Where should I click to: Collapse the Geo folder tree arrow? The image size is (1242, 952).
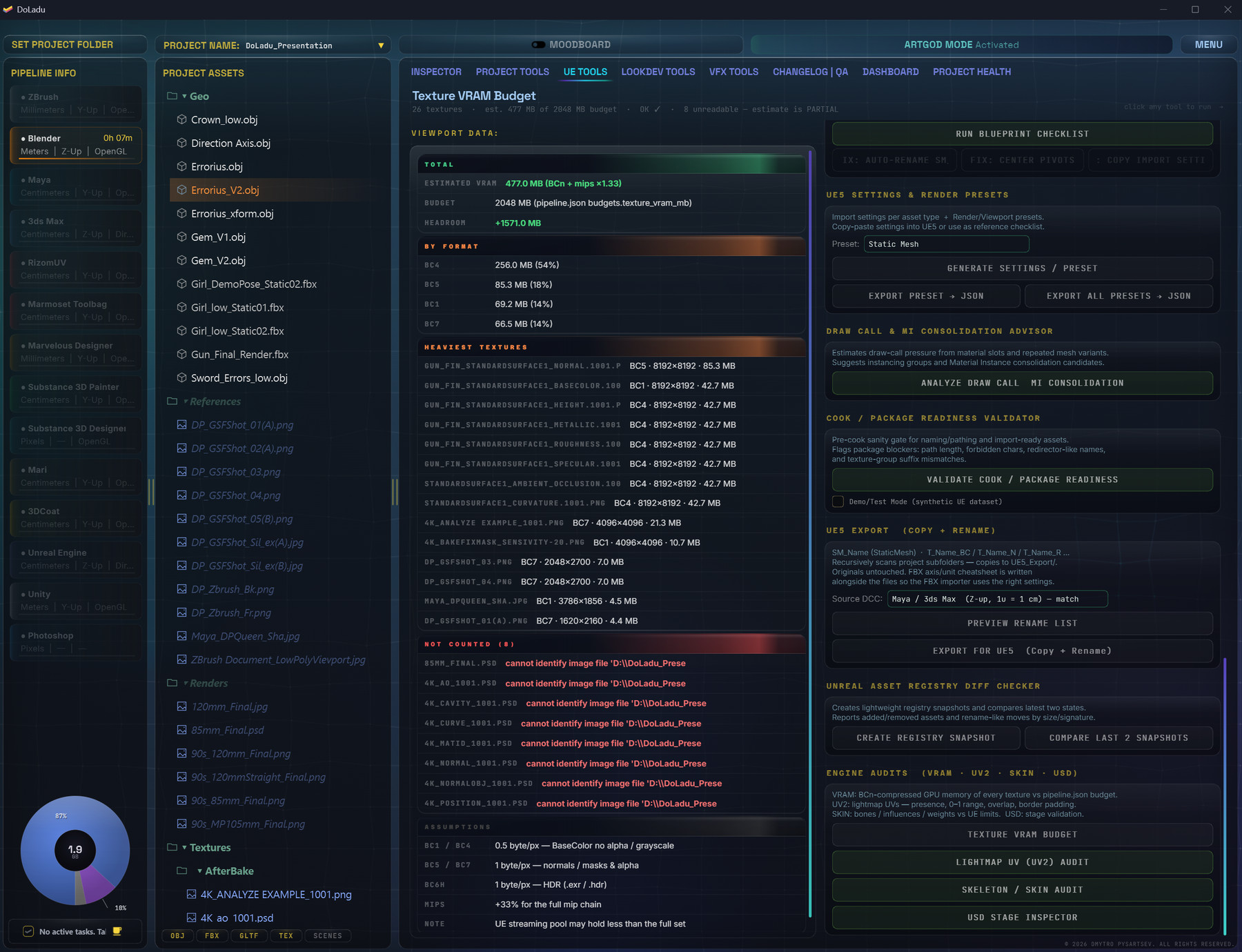click(184, 97)
